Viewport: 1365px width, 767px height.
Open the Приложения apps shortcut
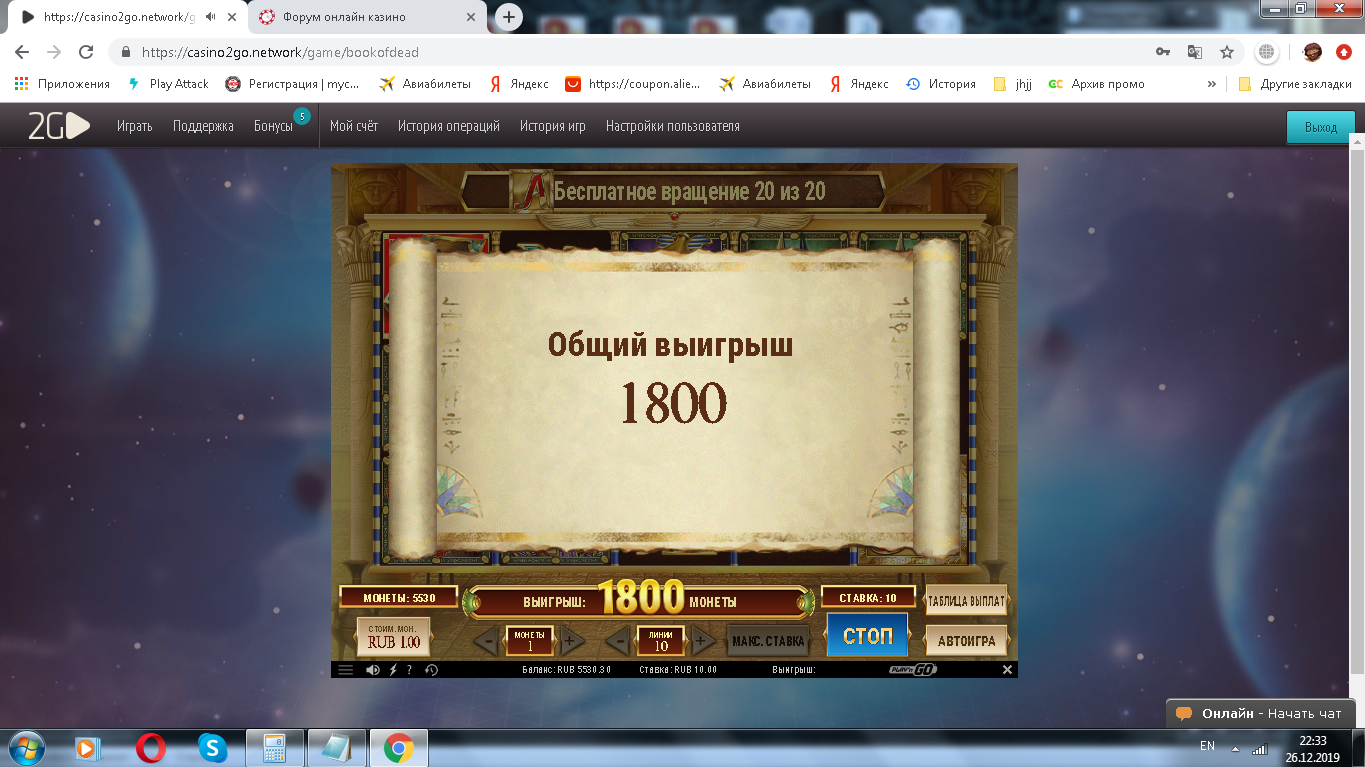pyautogui.click(x=62, y=84)
